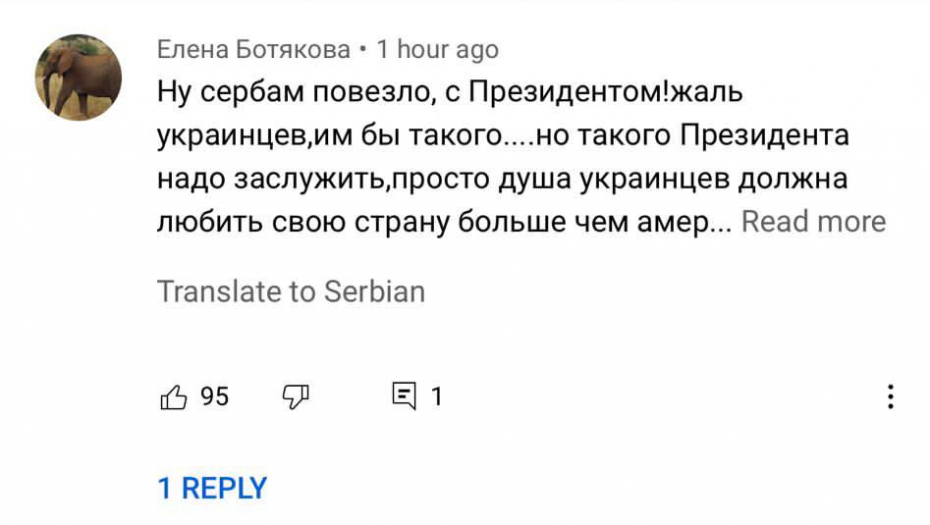Open the three-dot comment options menu
The image size is (930, 525).
click(x=889, y=397)
